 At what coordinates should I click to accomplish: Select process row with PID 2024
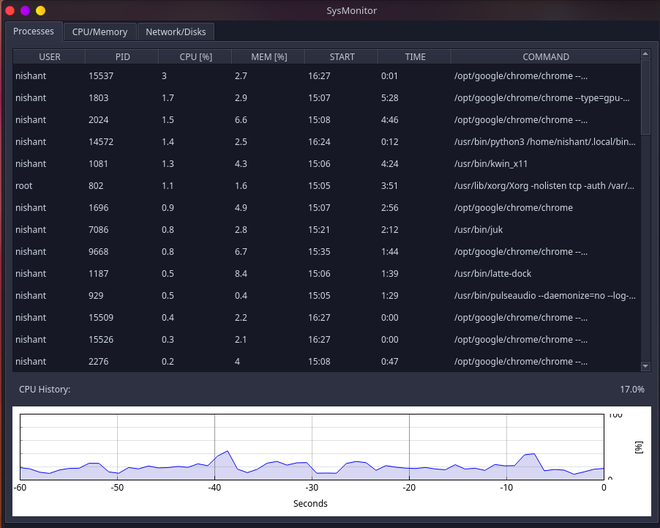click(327, 120)
